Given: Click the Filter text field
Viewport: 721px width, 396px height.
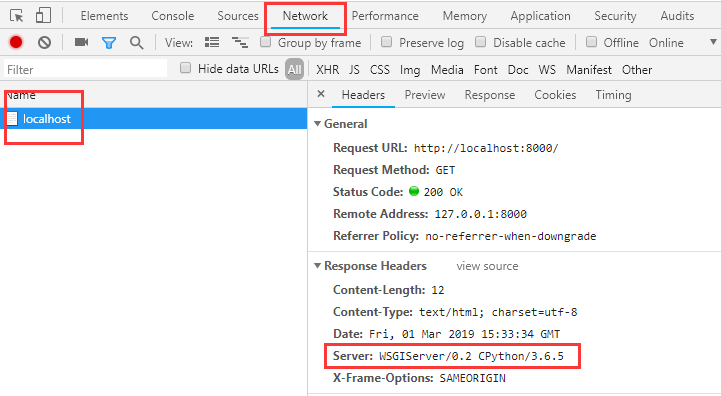Looking at the screenshot, I should coord(86,69).
